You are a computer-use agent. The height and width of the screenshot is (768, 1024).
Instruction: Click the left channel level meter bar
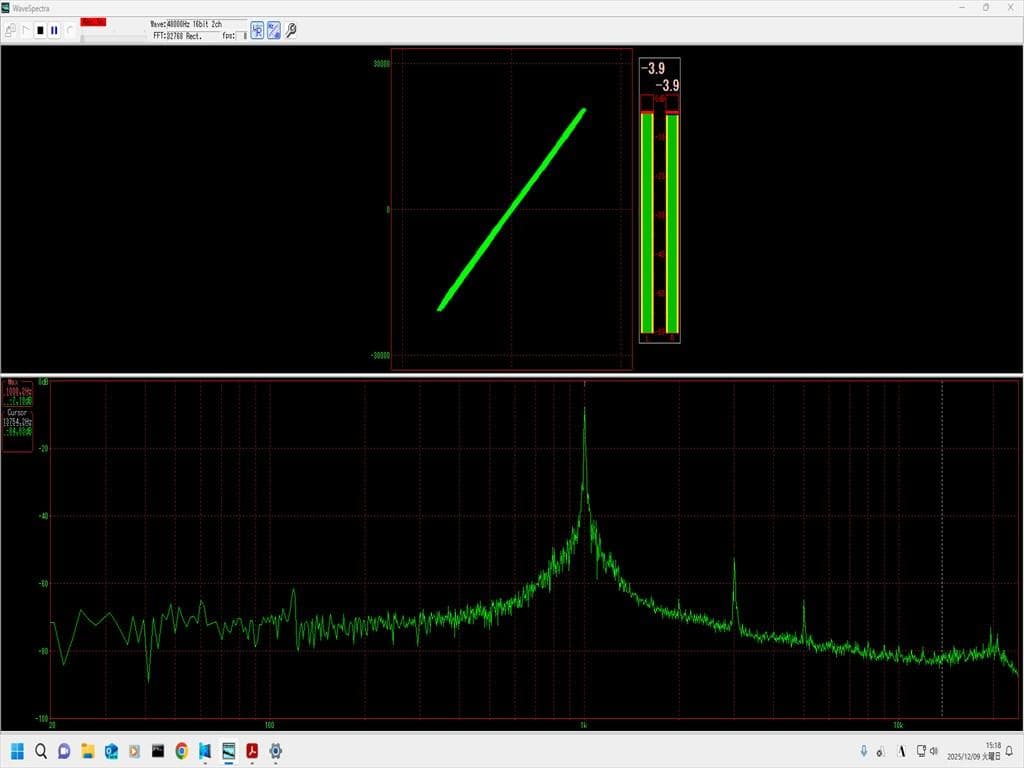click(647, 222)
